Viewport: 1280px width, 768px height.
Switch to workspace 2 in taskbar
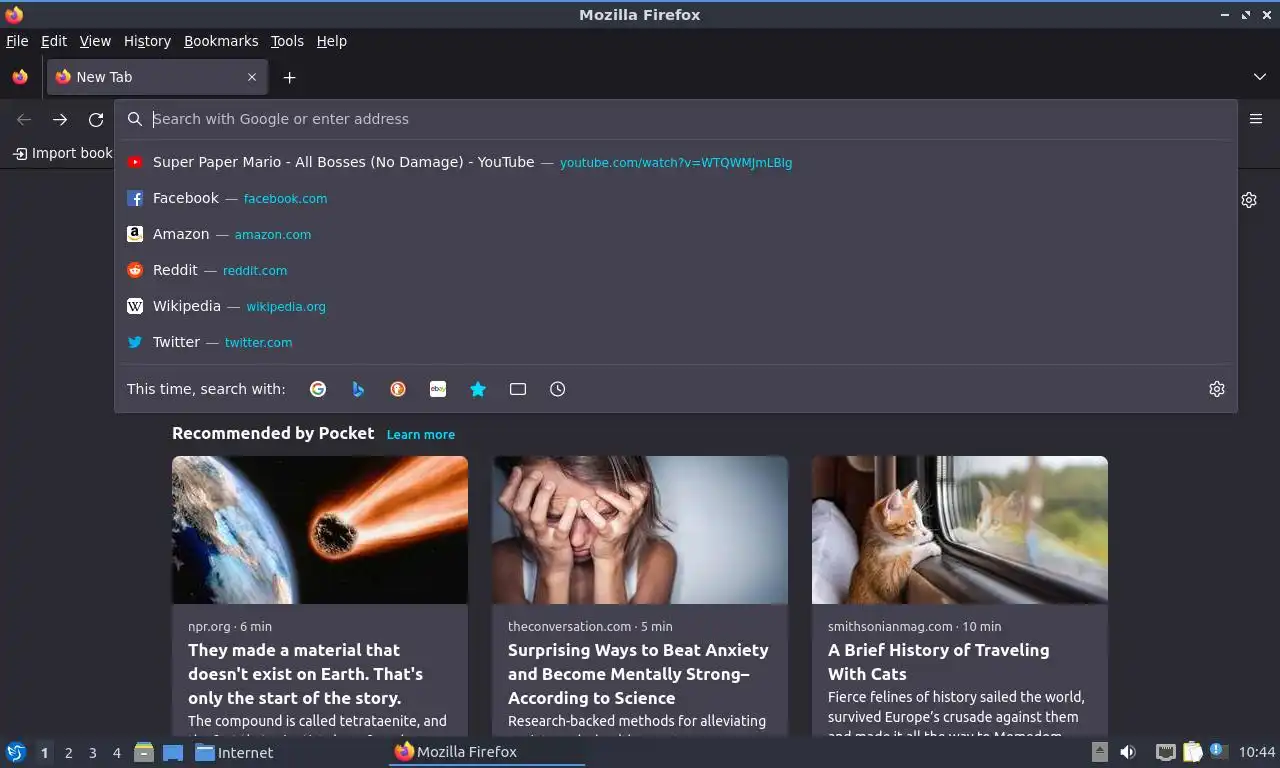pos(68,753)
